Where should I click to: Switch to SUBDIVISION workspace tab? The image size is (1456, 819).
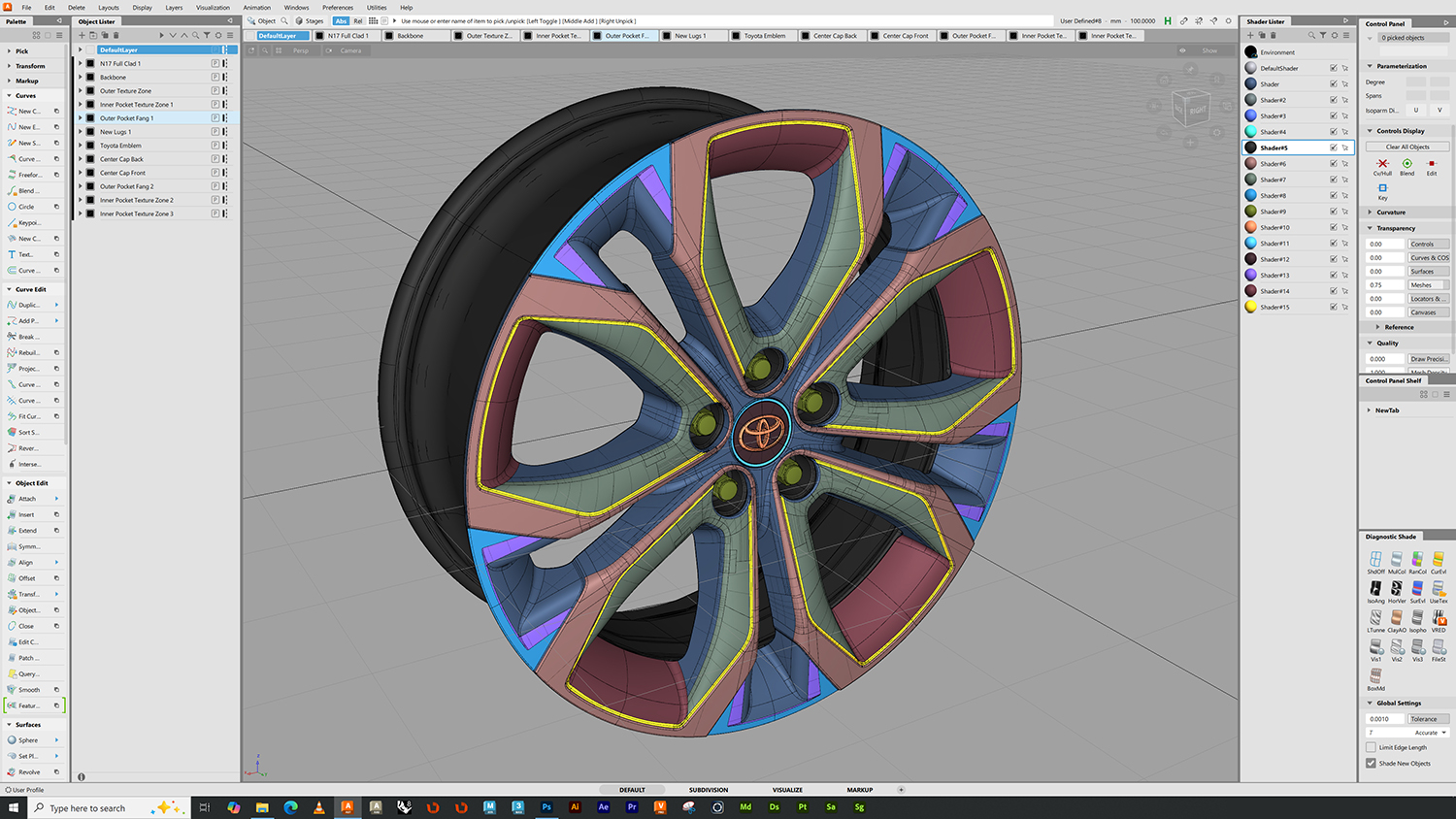[x=709, y=790]
